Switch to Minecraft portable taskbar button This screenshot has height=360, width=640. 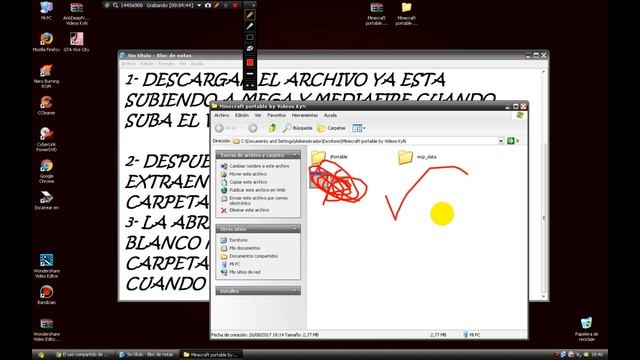tap(211, 355)
